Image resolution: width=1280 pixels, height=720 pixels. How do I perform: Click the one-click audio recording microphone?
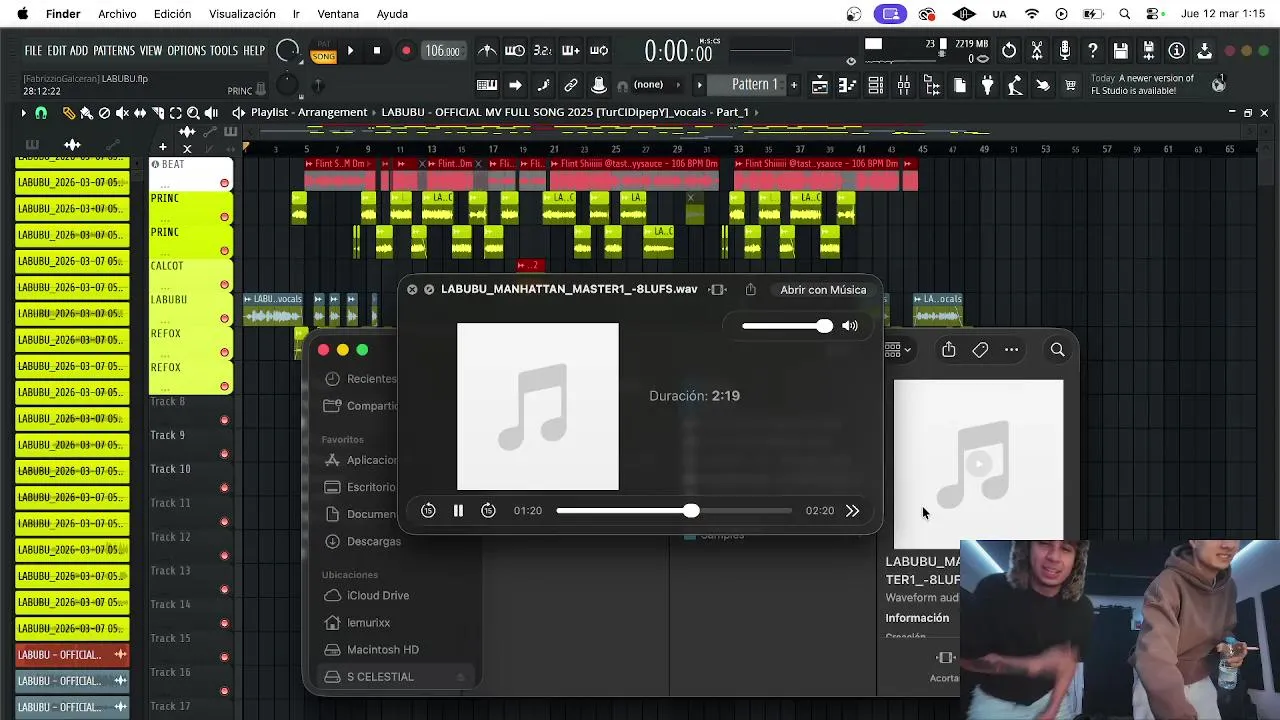click(1065, 51)
